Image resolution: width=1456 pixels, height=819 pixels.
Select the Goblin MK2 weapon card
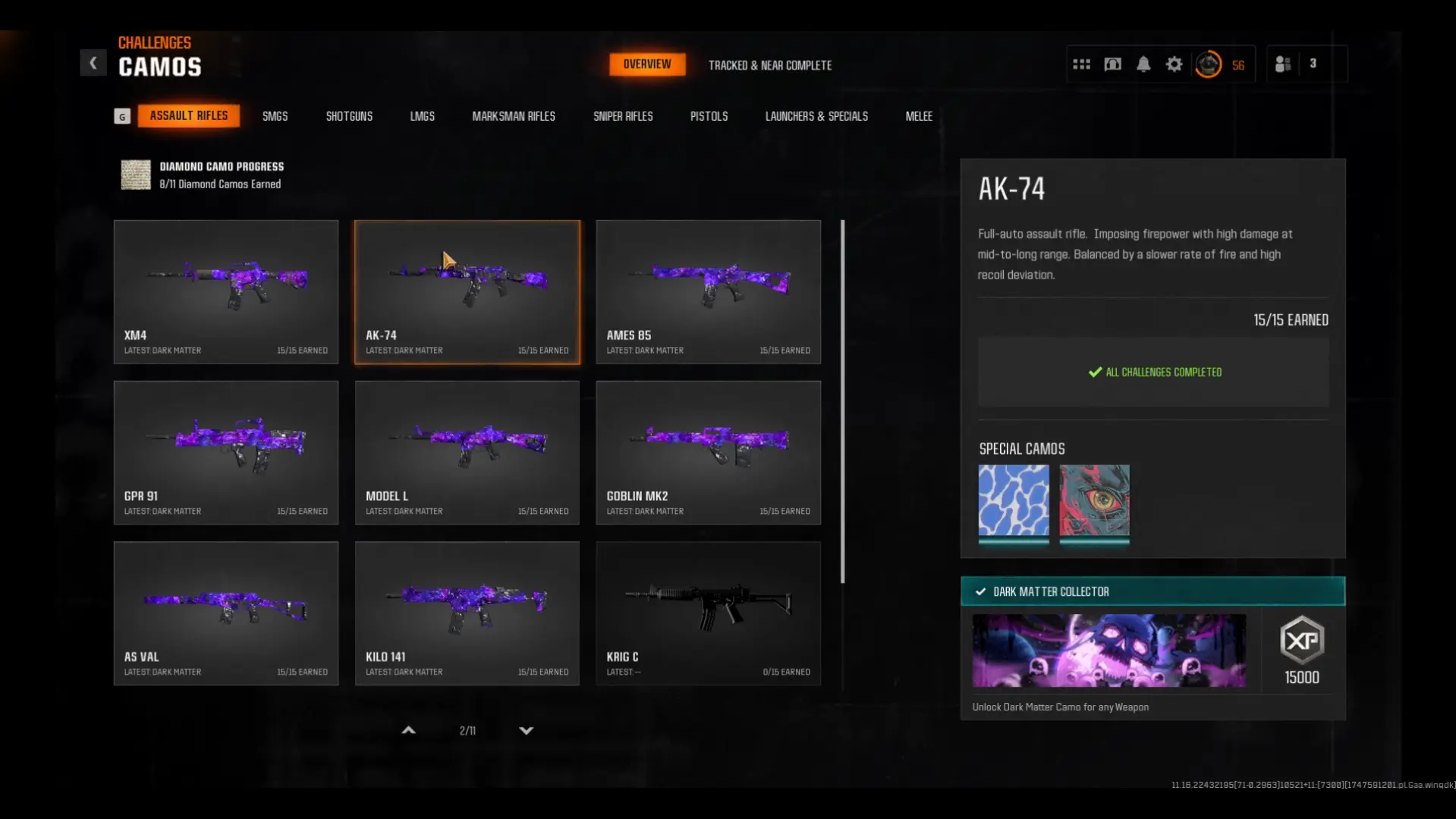(709, 452)
